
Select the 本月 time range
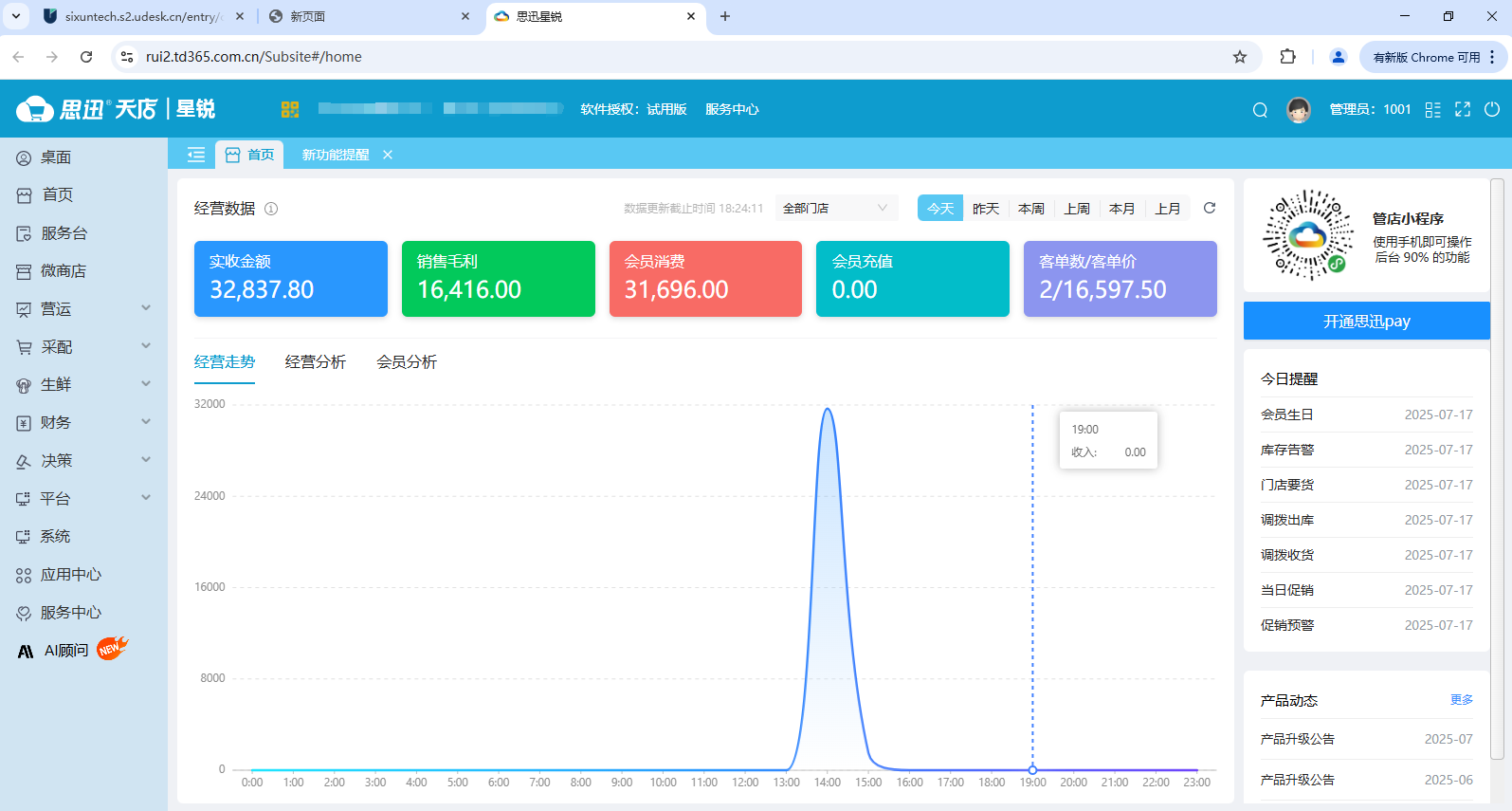[1122, 208]
